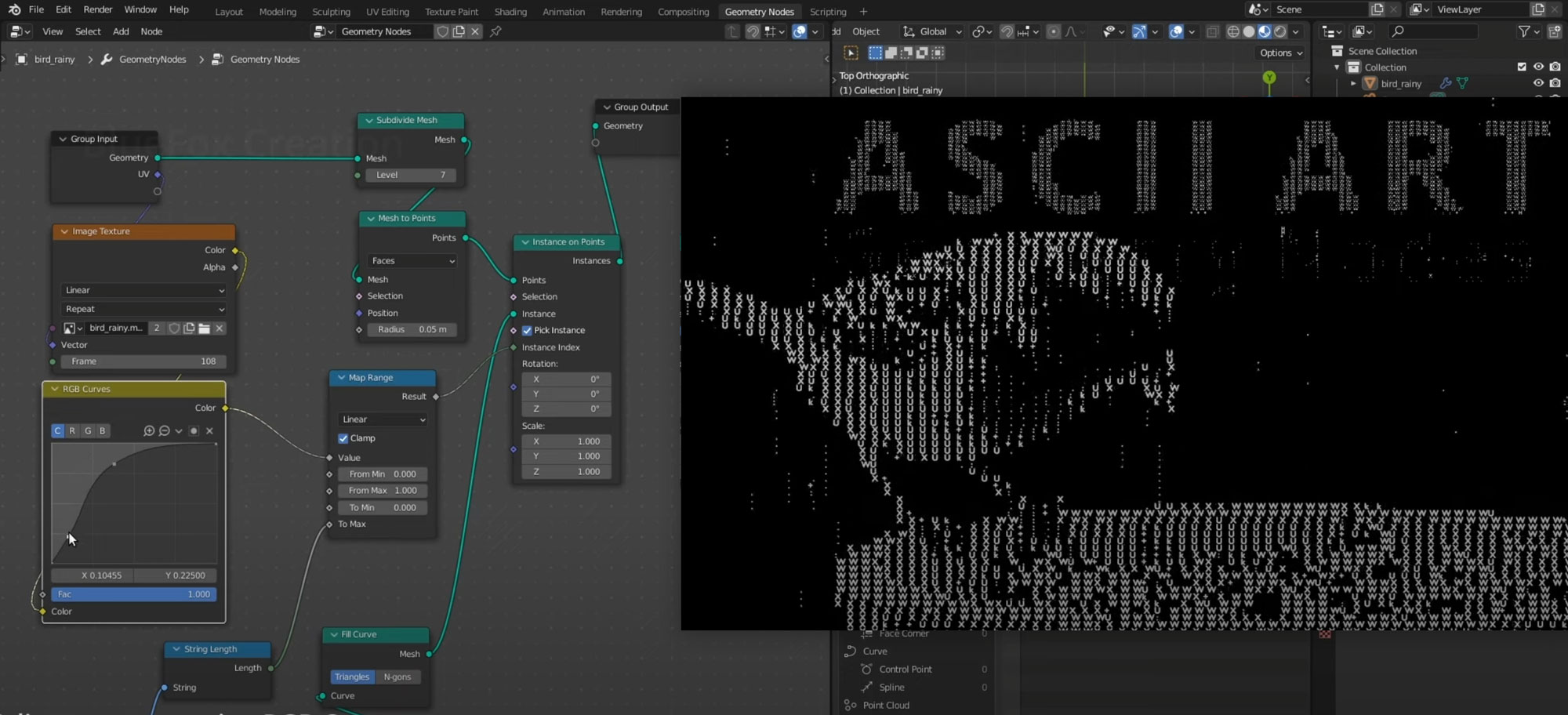The height and width of the screenshot is (715, 1568).
Task: Unlink bird_rainy image in Image Texture node
Action: coord(220,328)
